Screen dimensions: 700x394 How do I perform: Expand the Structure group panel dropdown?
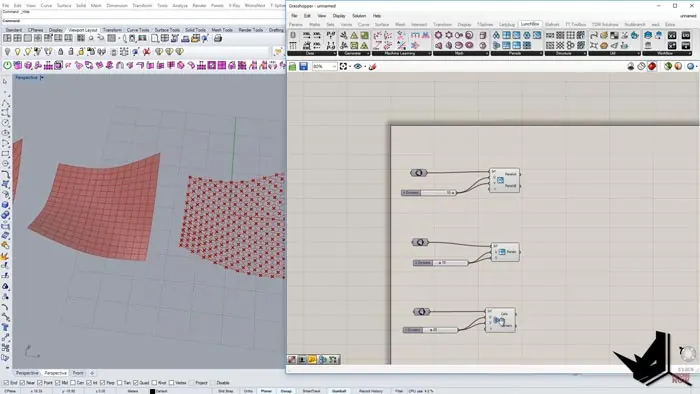coord(584,54)
